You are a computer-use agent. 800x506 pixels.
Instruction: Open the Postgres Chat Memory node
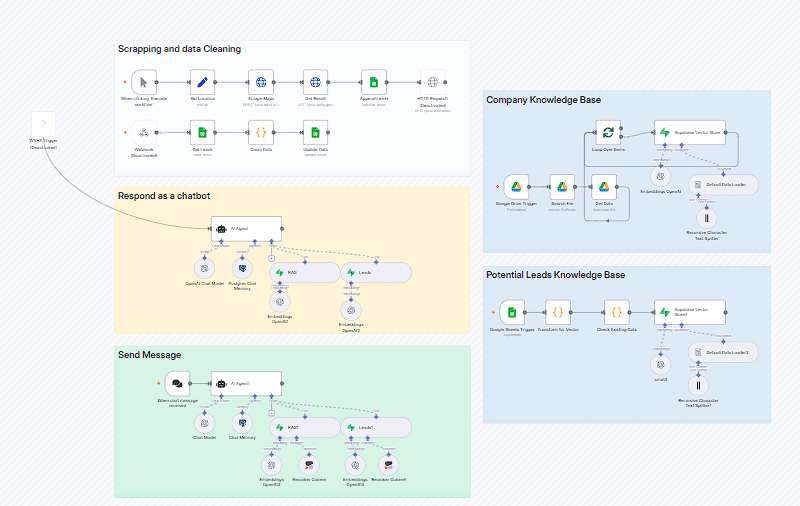[x=242, y=269]
